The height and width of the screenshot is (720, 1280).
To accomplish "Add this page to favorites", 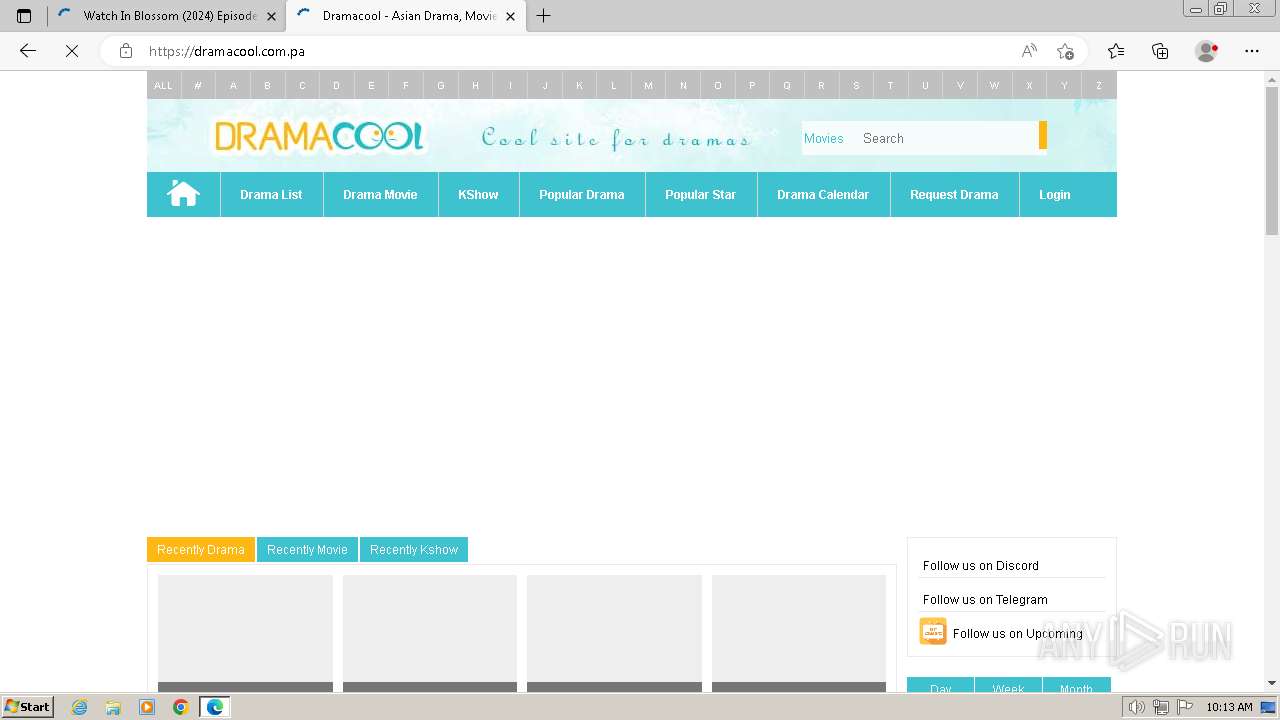I will coord(1065,51).
